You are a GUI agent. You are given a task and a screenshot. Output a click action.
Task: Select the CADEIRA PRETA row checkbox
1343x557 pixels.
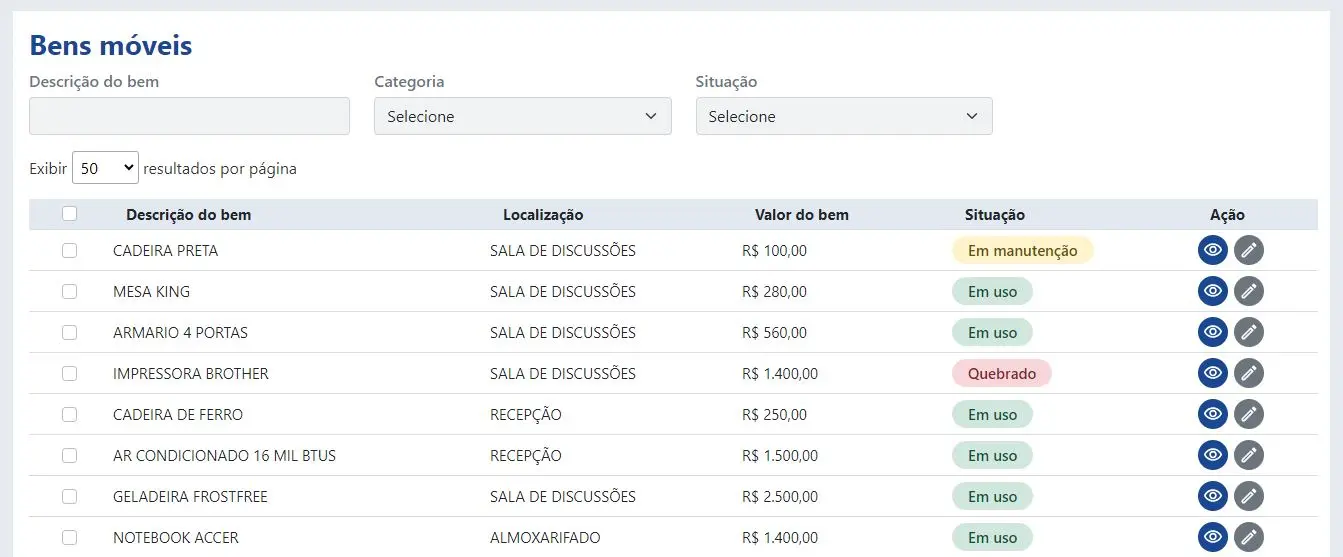[69, 251]
